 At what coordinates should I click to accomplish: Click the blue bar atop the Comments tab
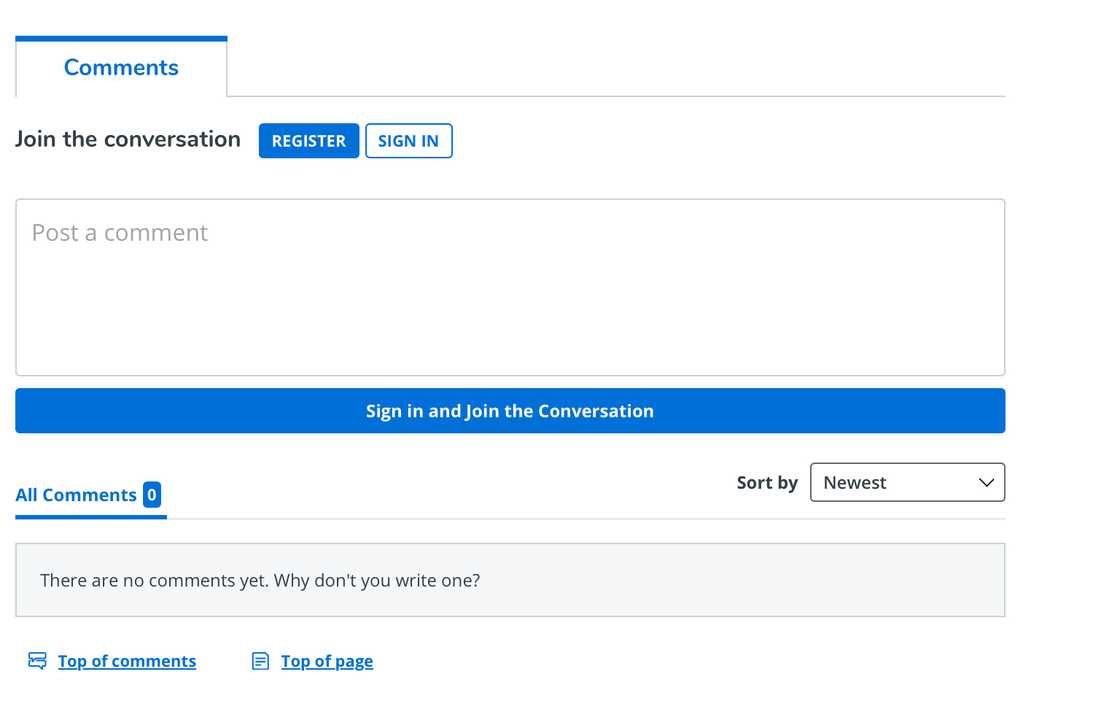click(x=121, y=39)
